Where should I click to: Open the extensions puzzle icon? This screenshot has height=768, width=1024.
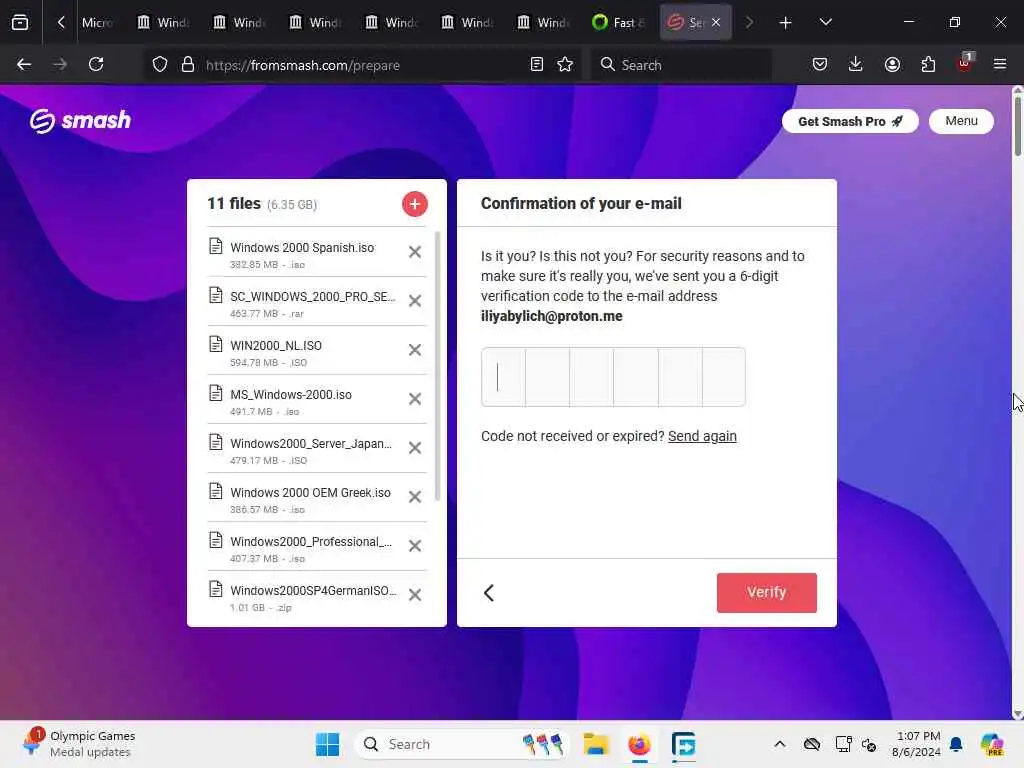point(928,65)
